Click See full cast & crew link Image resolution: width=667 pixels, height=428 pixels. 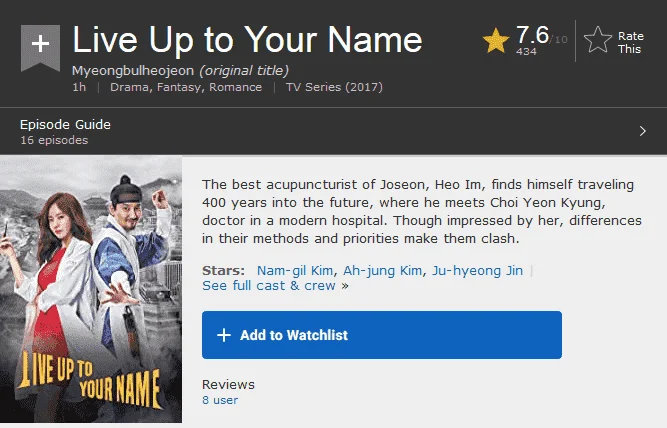269,285
